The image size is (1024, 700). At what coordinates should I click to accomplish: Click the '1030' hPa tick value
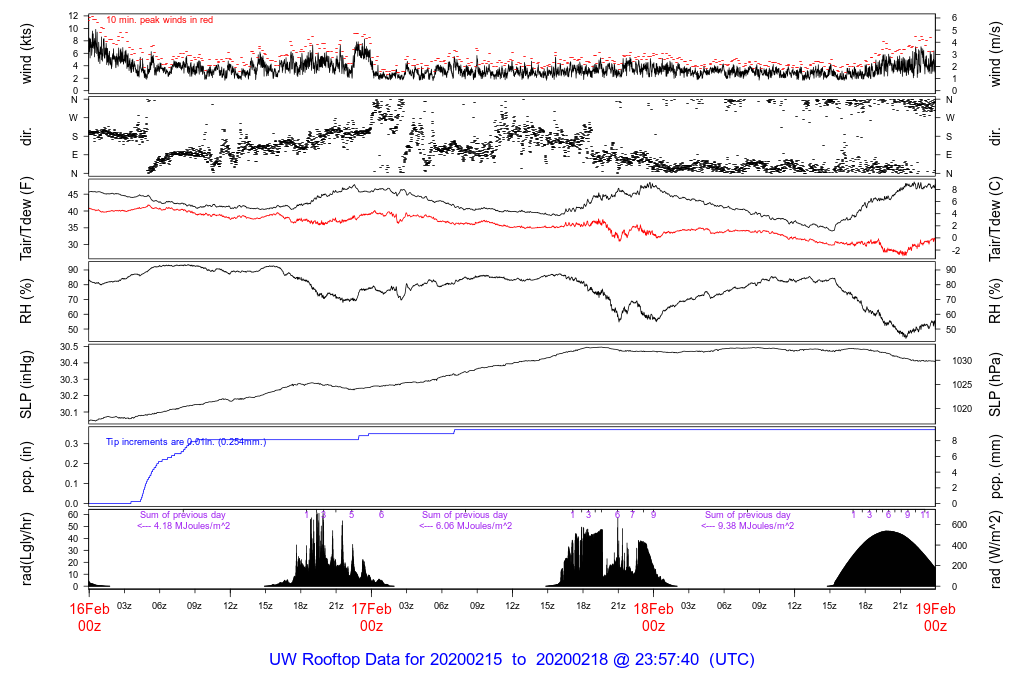[962, 360]
